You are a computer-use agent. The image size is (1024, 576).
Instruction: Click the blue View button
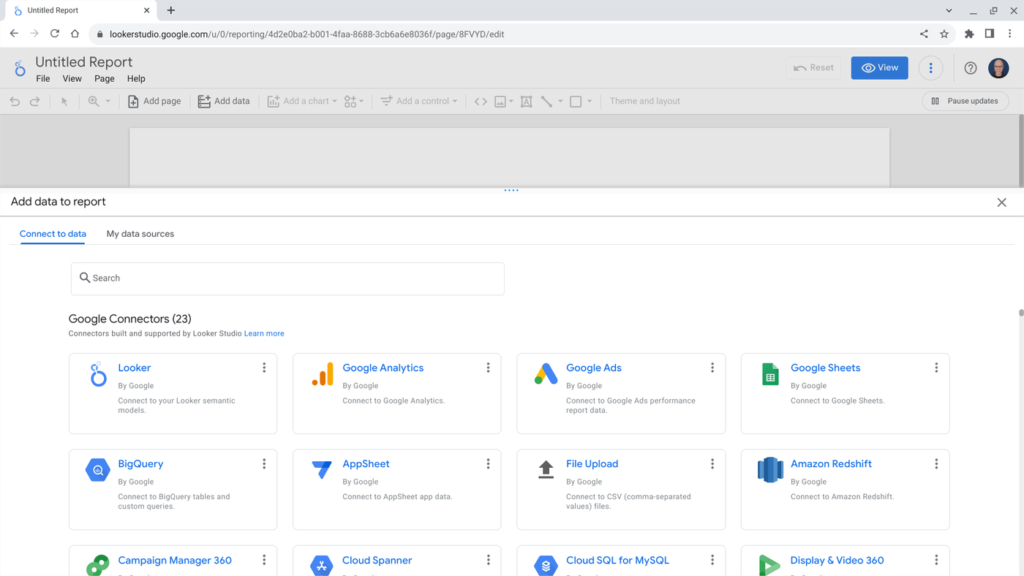click(x=879, y=68)
